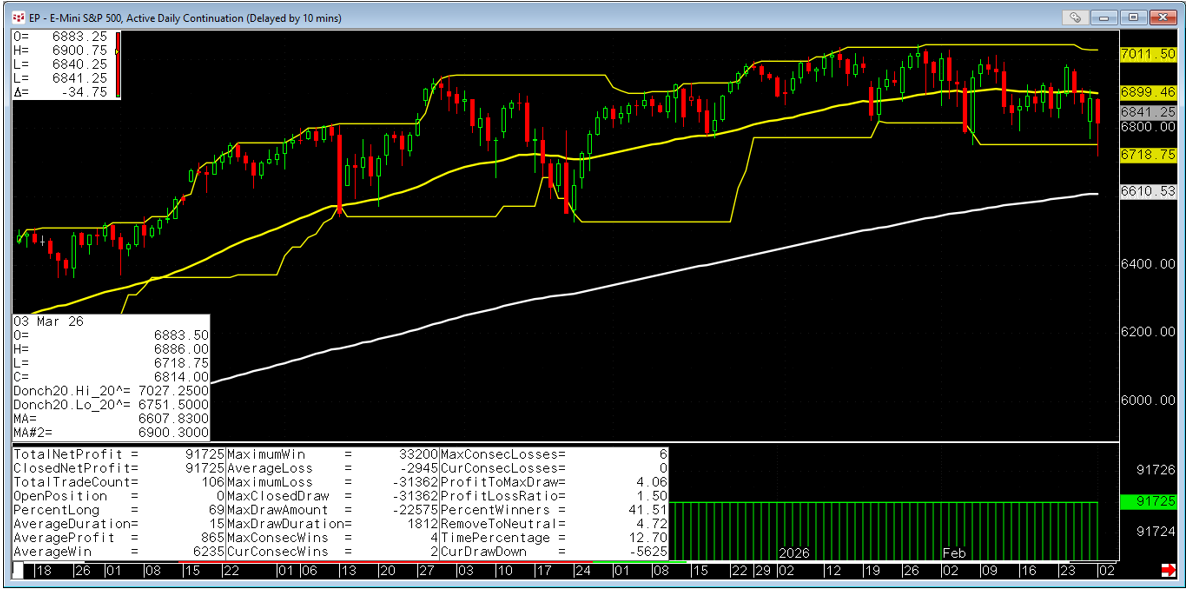The height and width of the screenshot is (591, 1188).
Task: Close the E-Mini S&P 500 chart window
Action: (1163, 17)
